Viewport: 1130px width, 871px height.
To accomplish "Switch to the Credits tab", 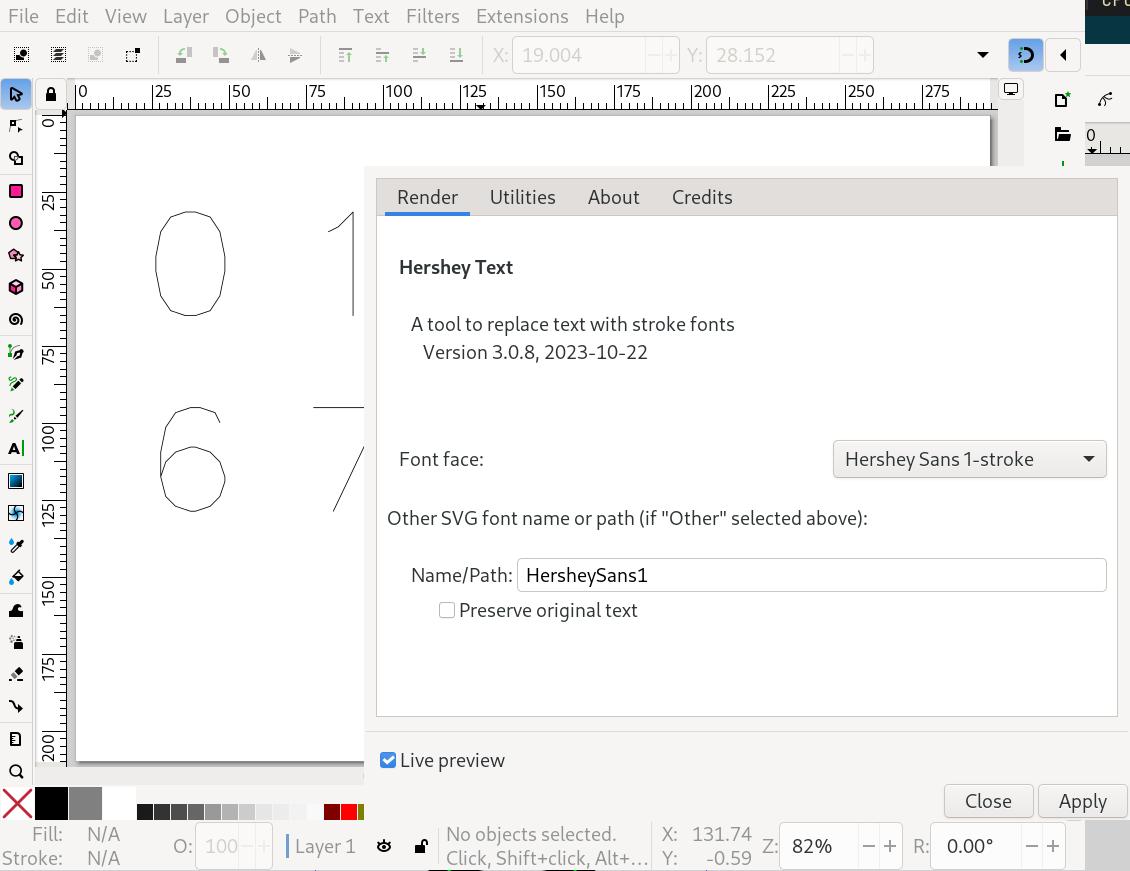I will pyautogui.click(x=702, y=197).
